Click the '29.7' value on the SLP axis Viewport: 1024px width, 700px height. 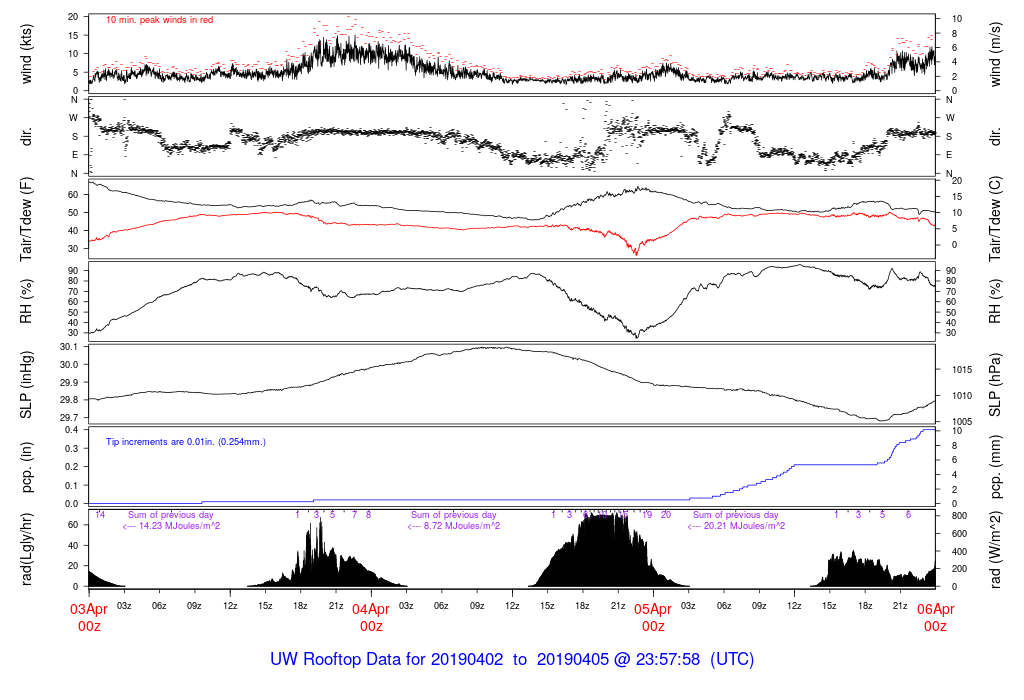[69, 418]
